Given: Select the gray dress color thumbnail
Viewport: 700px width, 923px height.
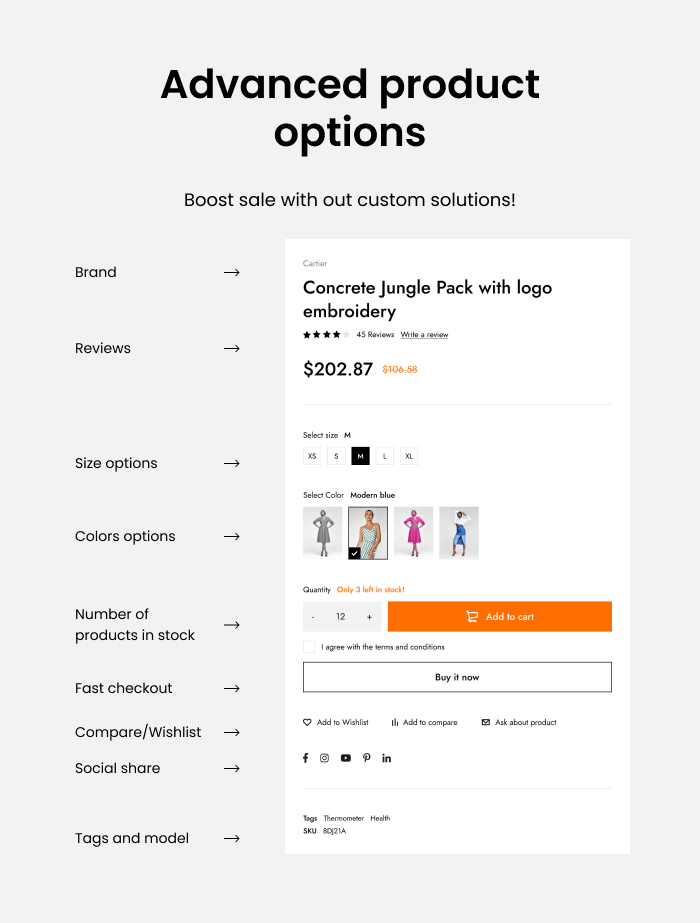Looking at the screenshot, I should click(323, 532).
